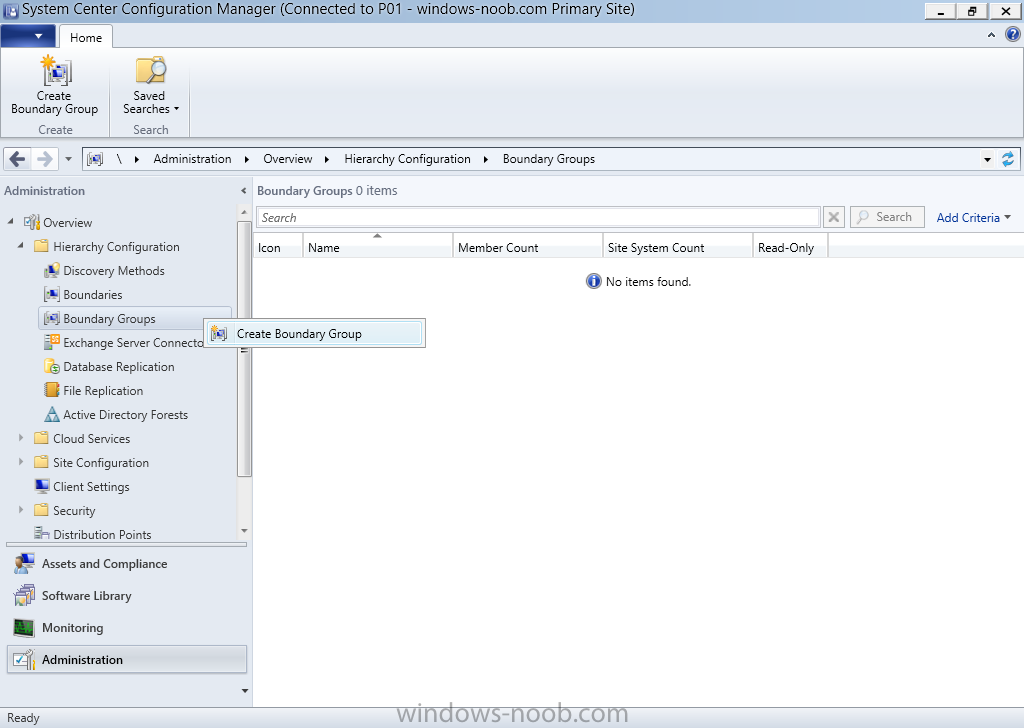Click inside the Search input field
Viewport: 1024px width, 728px height.
coord(538,217)
